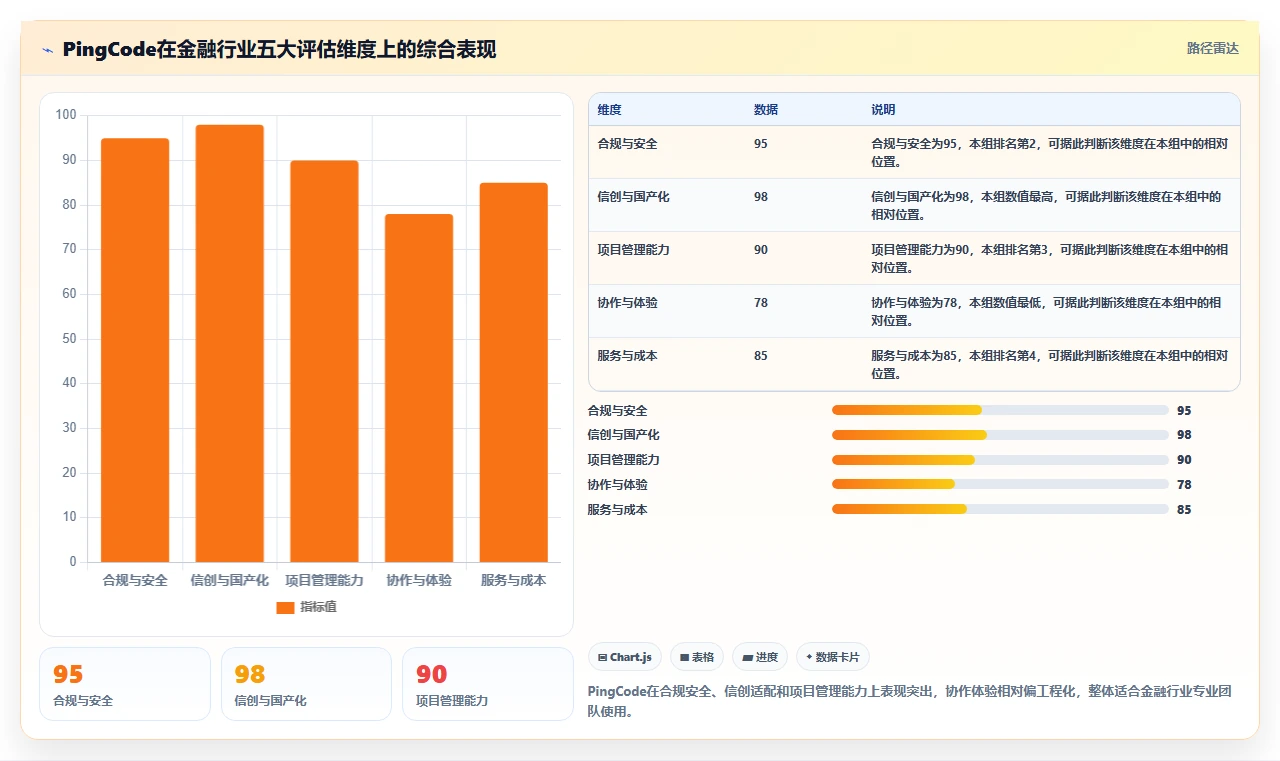Toggle the 指标值 legend item
Screen dimensions: 1280x761
point(306,607)
